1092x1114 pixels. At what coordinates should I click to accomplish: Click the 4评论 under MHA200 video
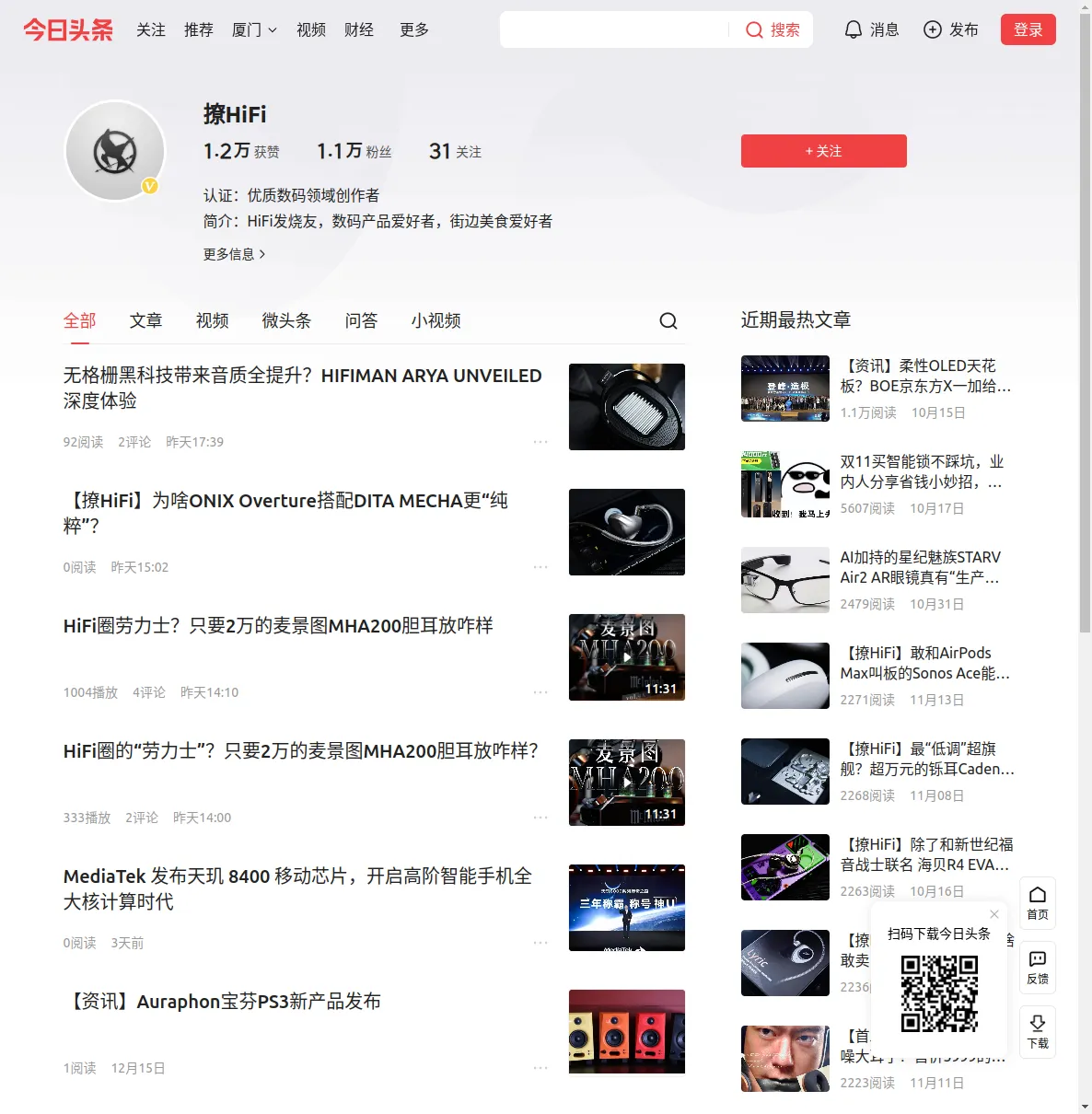coord(149,692)
